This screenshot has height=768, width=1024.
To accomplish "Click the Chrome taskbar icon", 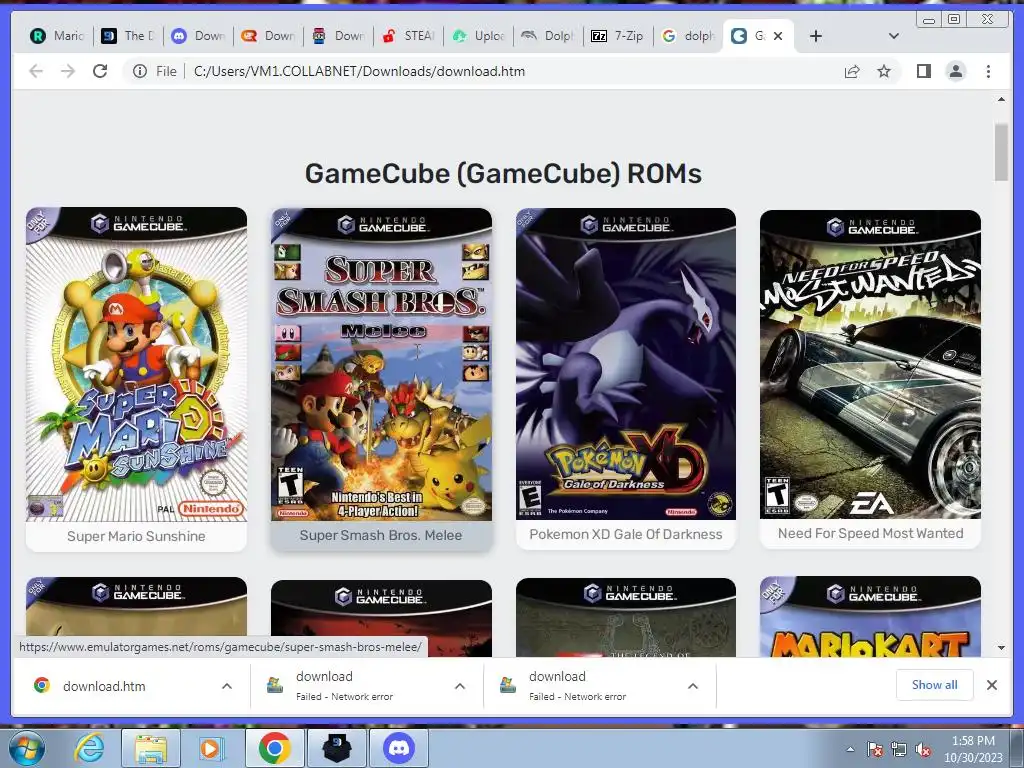I will [274, 748].
